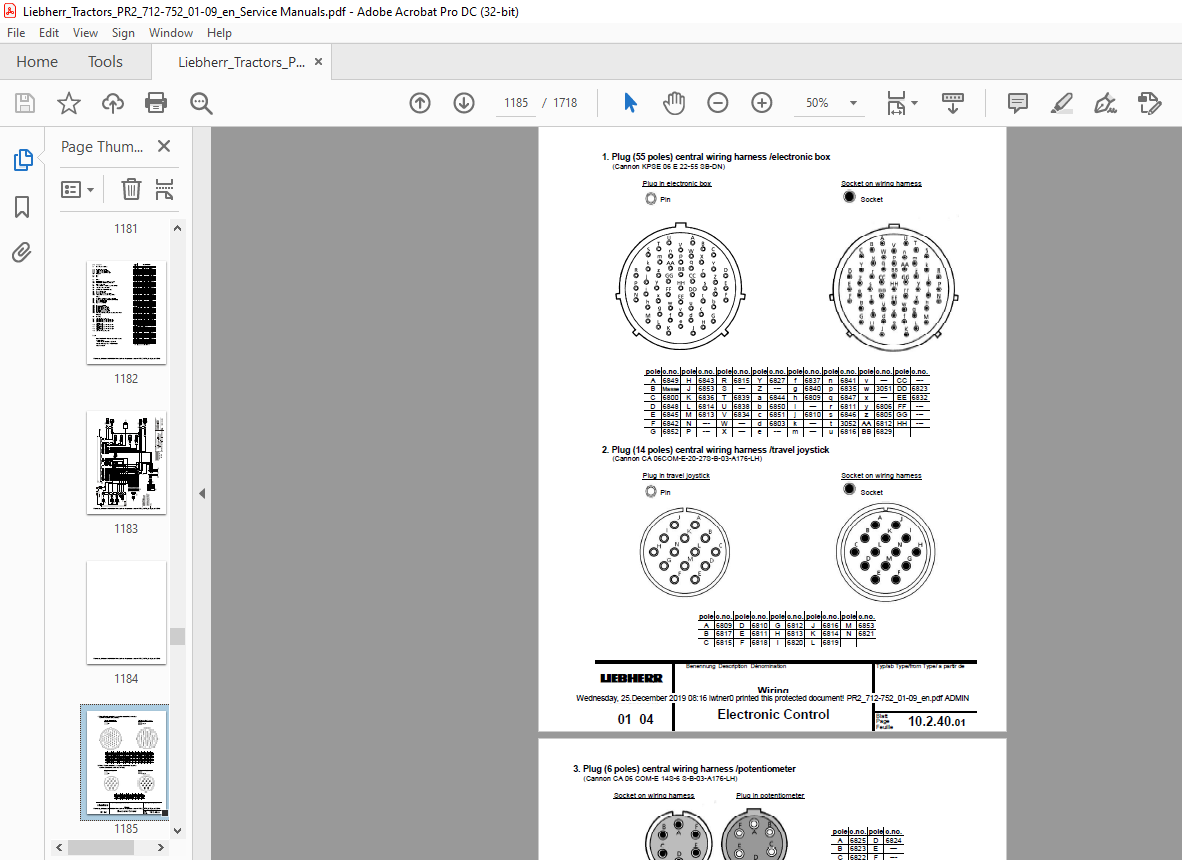
Task: Switch to the Tools tab
Action: coord(105,62)
